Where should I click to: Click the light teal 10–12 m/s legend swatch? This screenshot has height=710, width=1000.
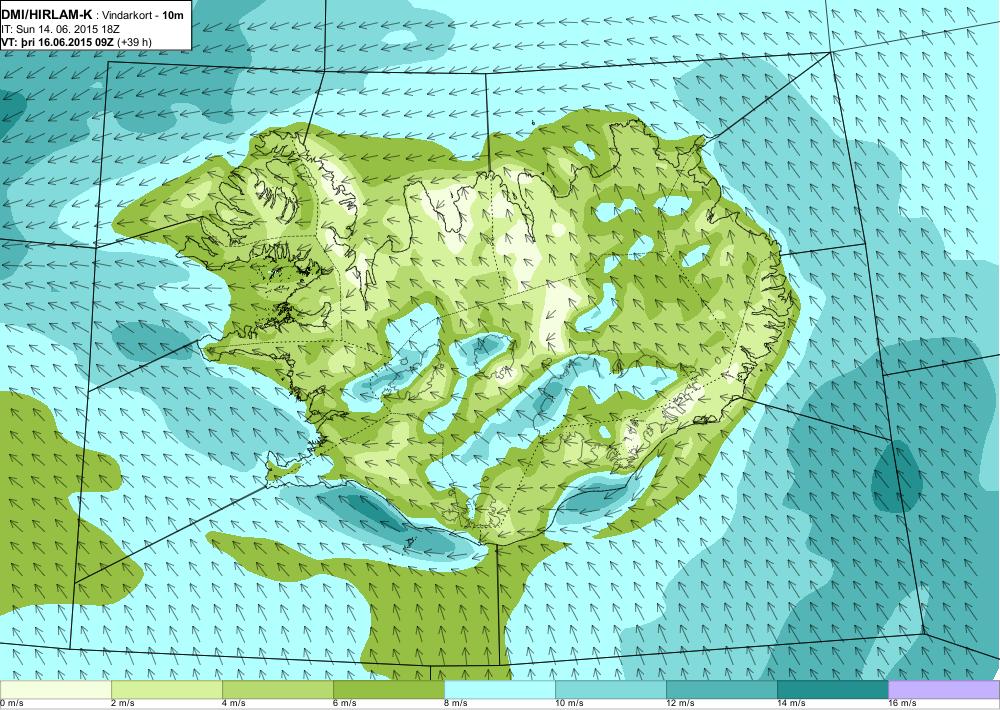click(610, 690)
